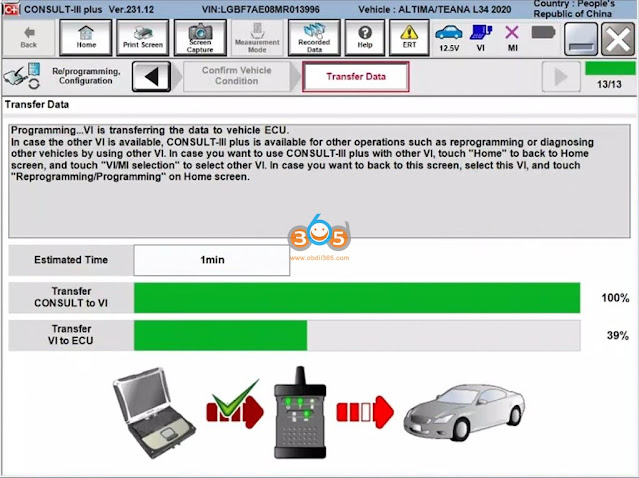Go to the Home screen
Image resolution: width=639 pixels, height=478 pixels.
[86, 37]
